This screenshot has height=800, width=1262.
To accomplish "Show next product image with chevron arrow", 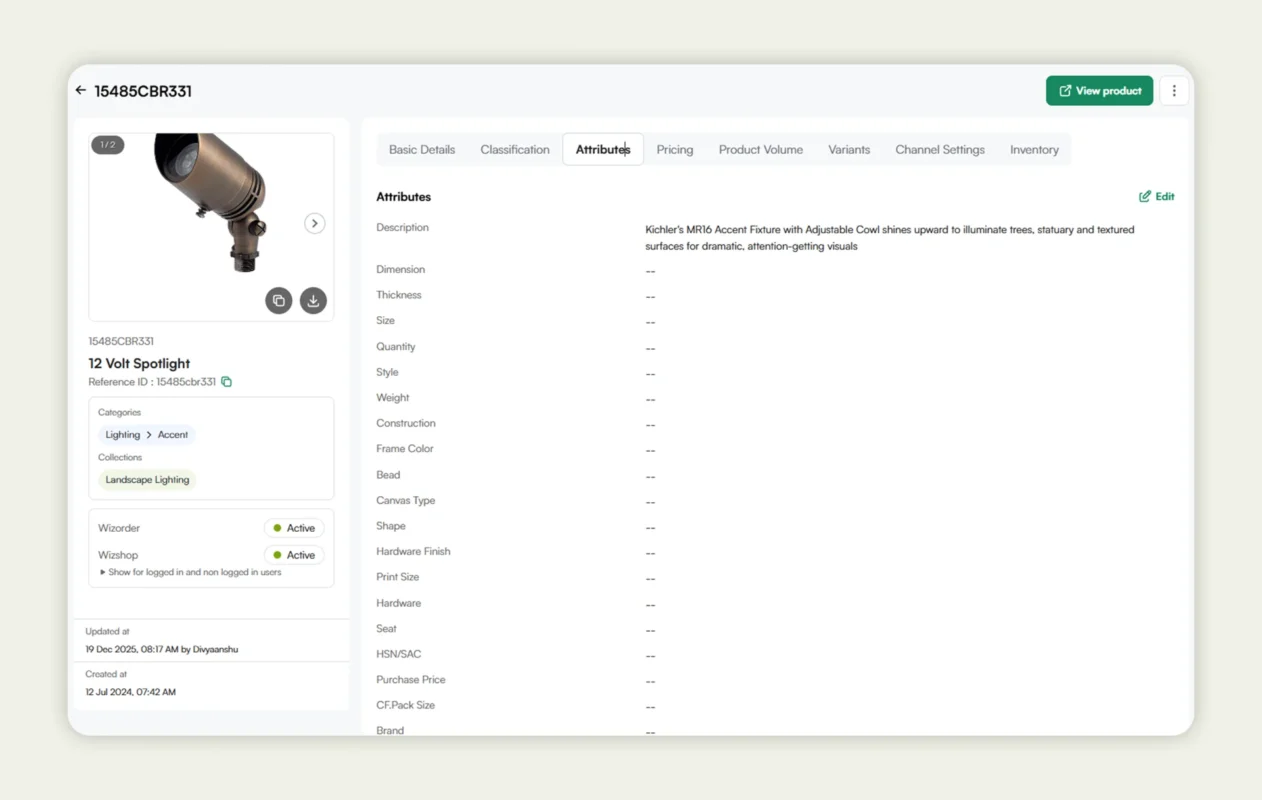I will pos(314,223).
